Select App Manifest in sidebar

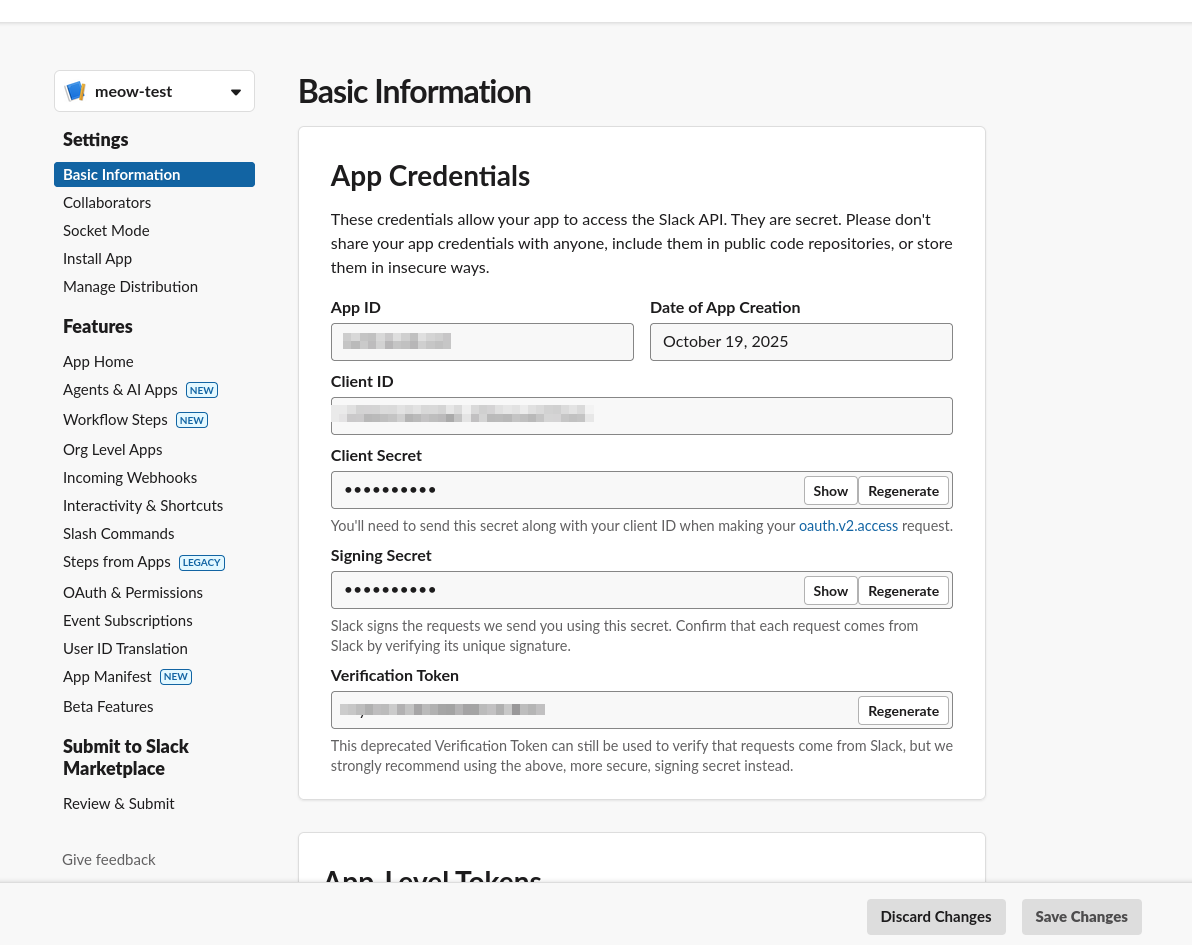click(107, 677)
